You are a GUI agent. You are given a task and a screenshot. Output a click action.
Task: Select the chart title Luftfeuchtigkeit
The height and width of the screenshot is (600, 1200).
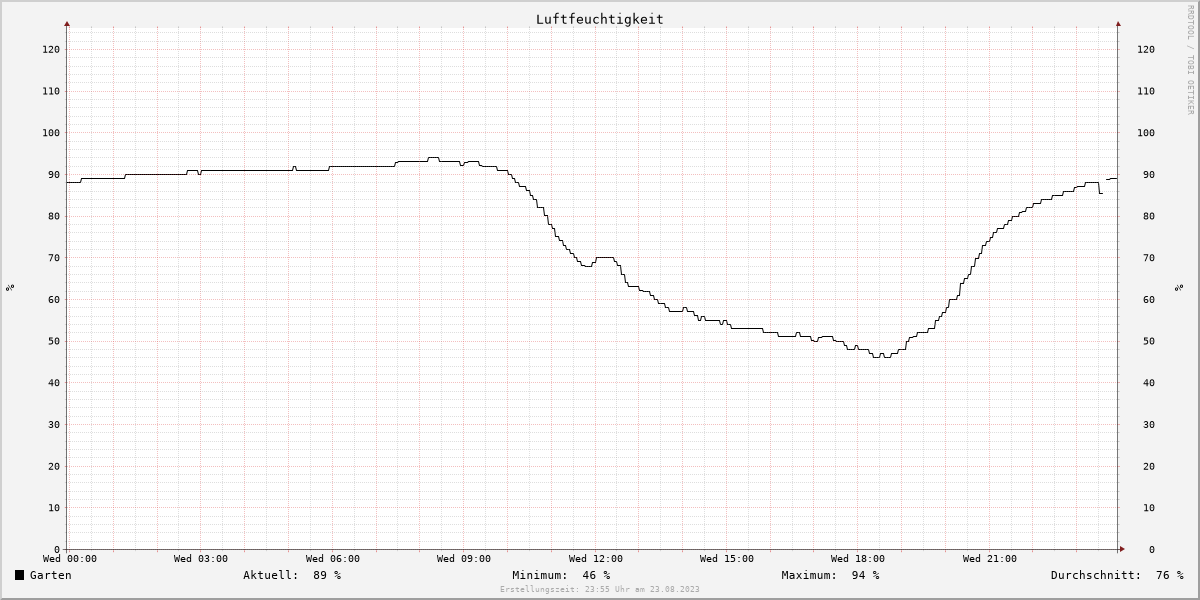(599, 19)
